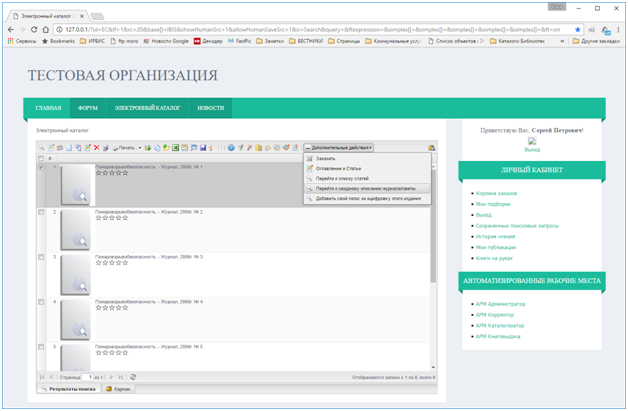Tick the checkbox for record 2
Screen dimensions: 628x411
41,212
